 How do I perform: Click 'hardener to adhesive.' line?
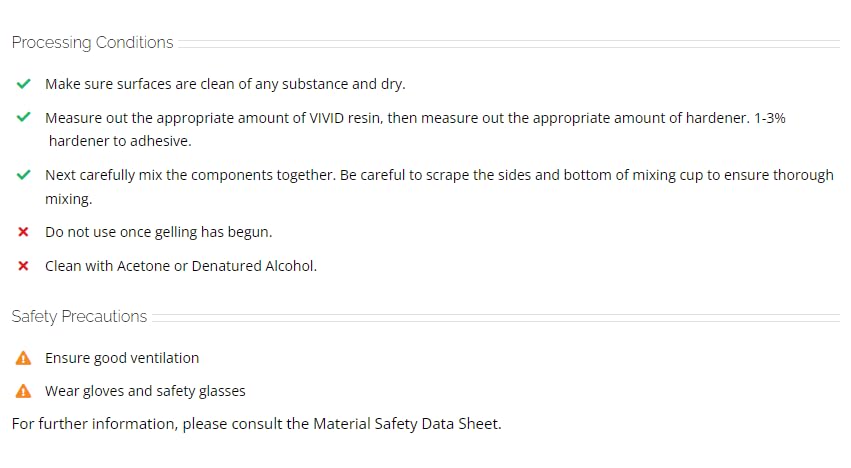[x=120, y=141]
